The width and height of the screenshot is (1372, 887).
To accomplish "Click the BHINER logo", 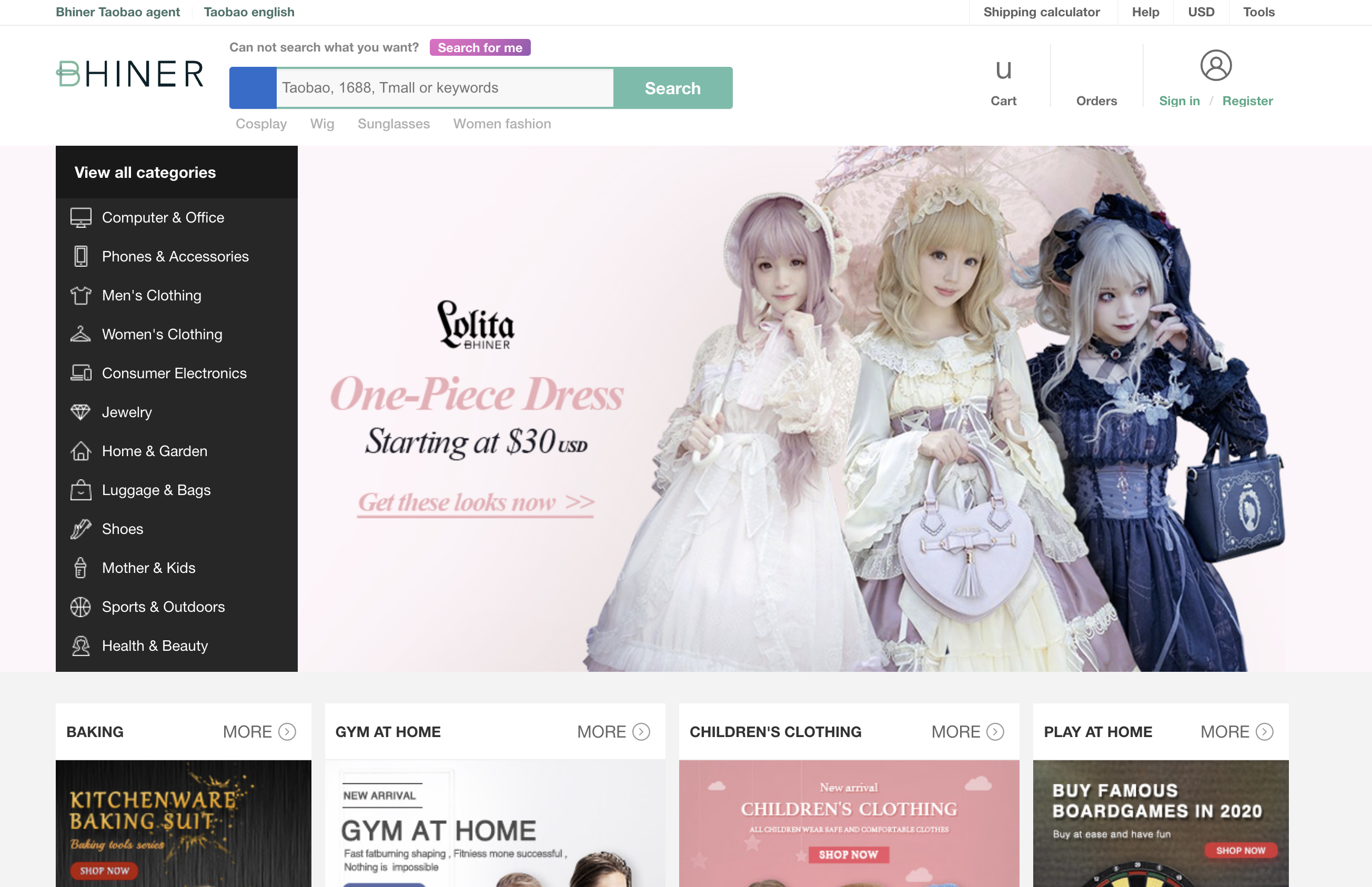I will (x=129, y=74).
